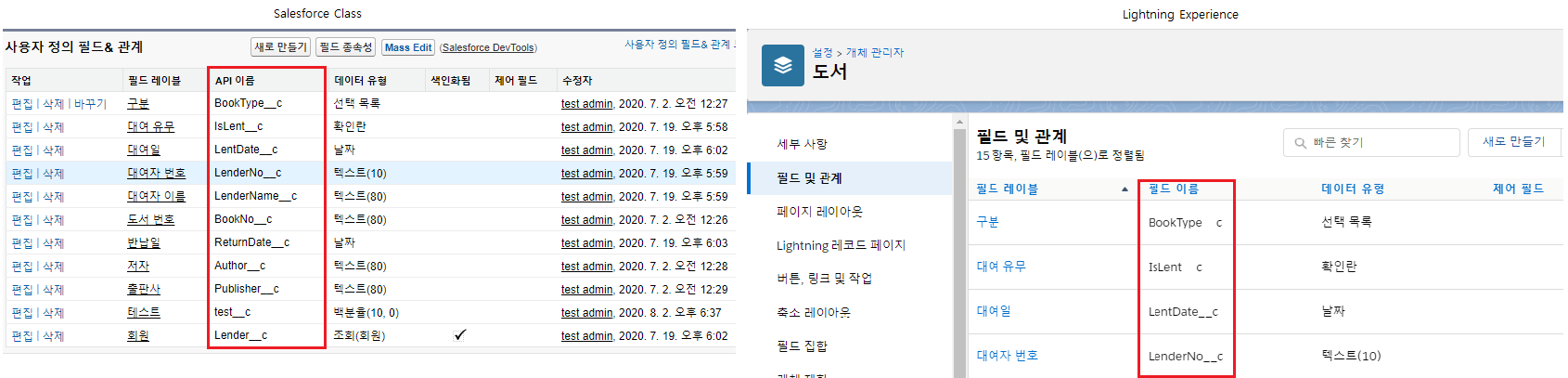
Task: Open the 출판사 field label
Action: click(144, 290)
